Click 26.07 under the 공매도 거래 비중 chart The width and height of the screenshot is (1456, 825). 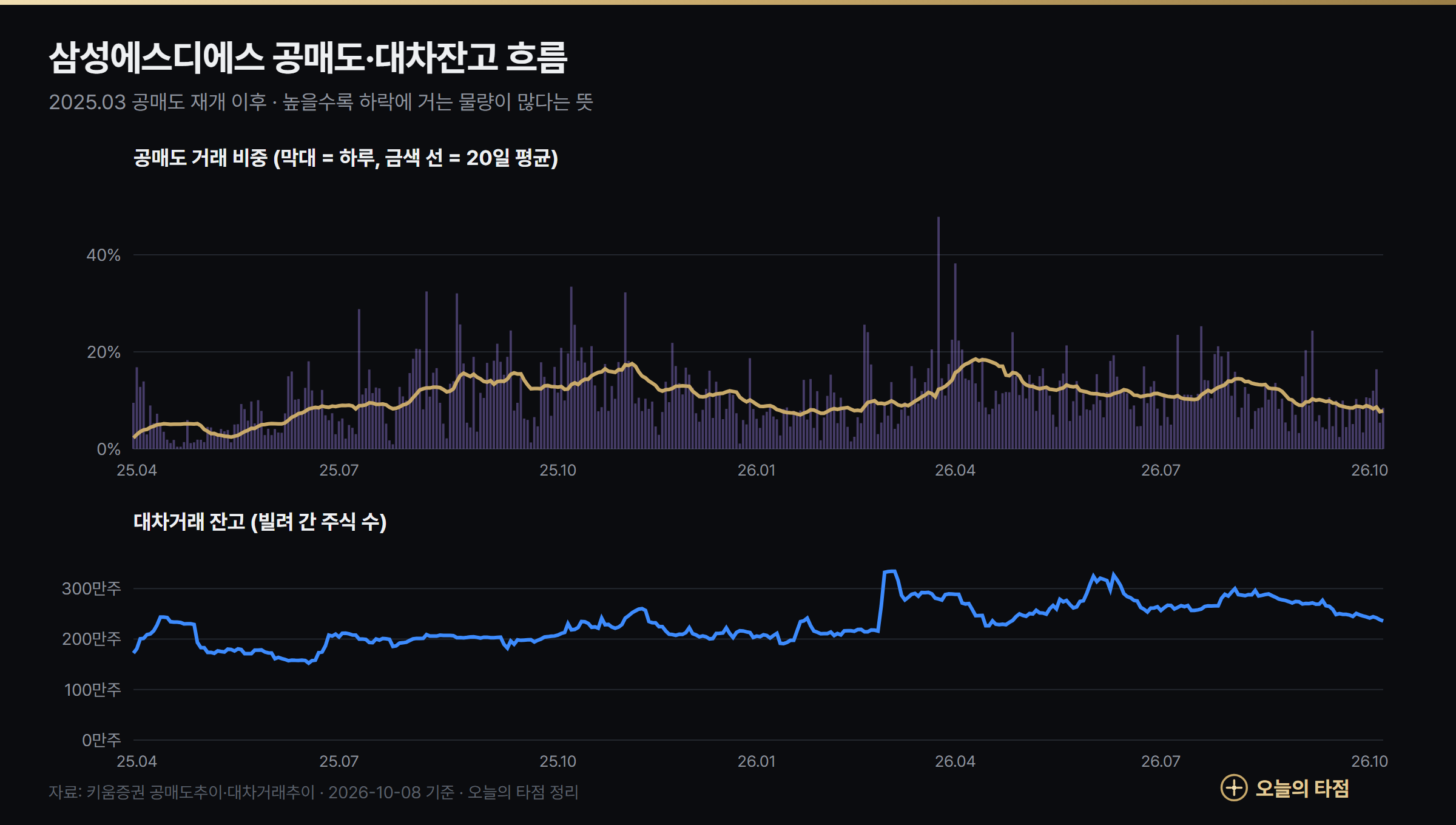[1161, 470]
